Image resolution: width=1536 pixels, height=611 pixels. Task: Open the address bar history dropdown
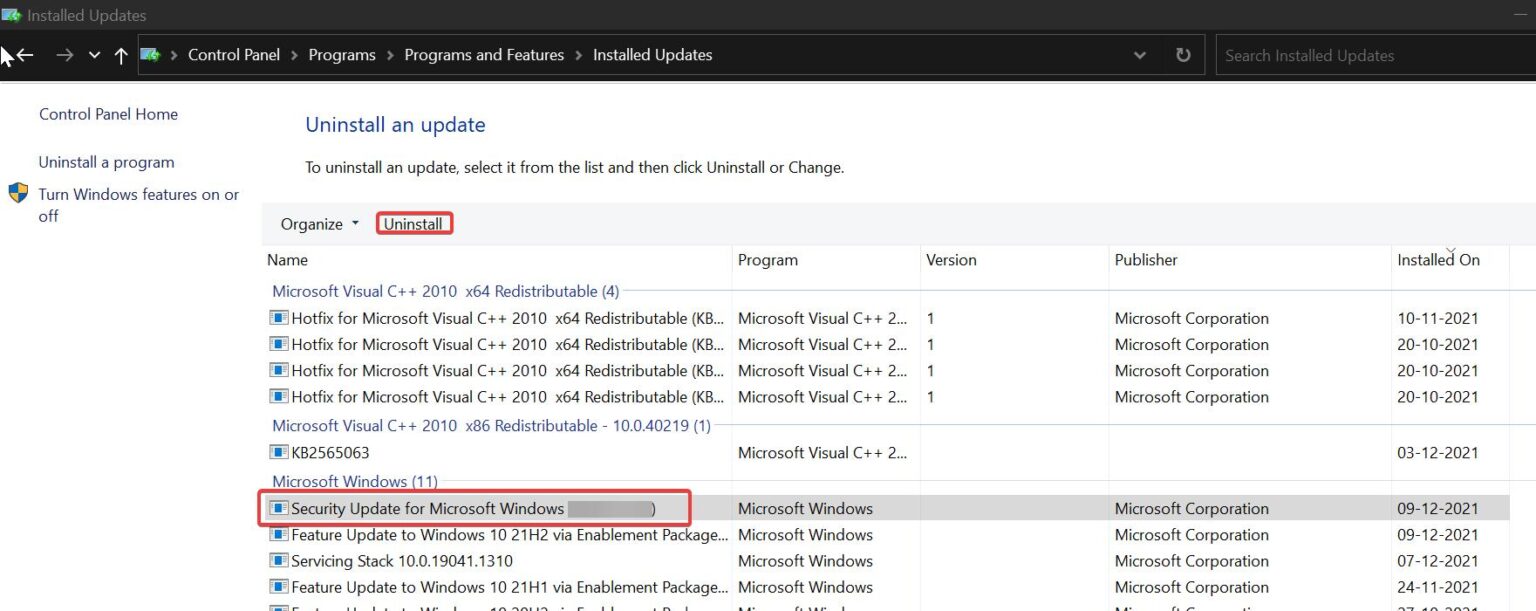1139,55
